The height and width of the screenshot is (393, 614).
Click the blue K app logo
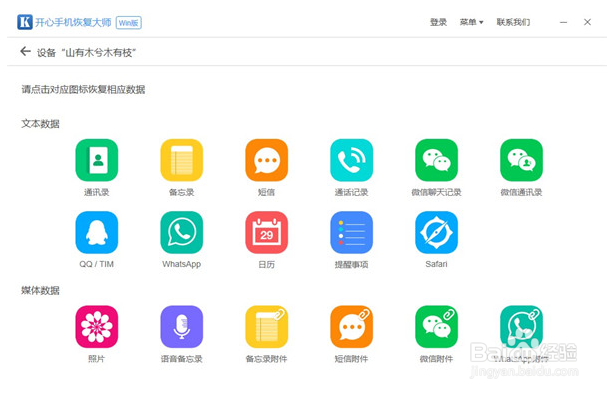[x=25, y=22]
